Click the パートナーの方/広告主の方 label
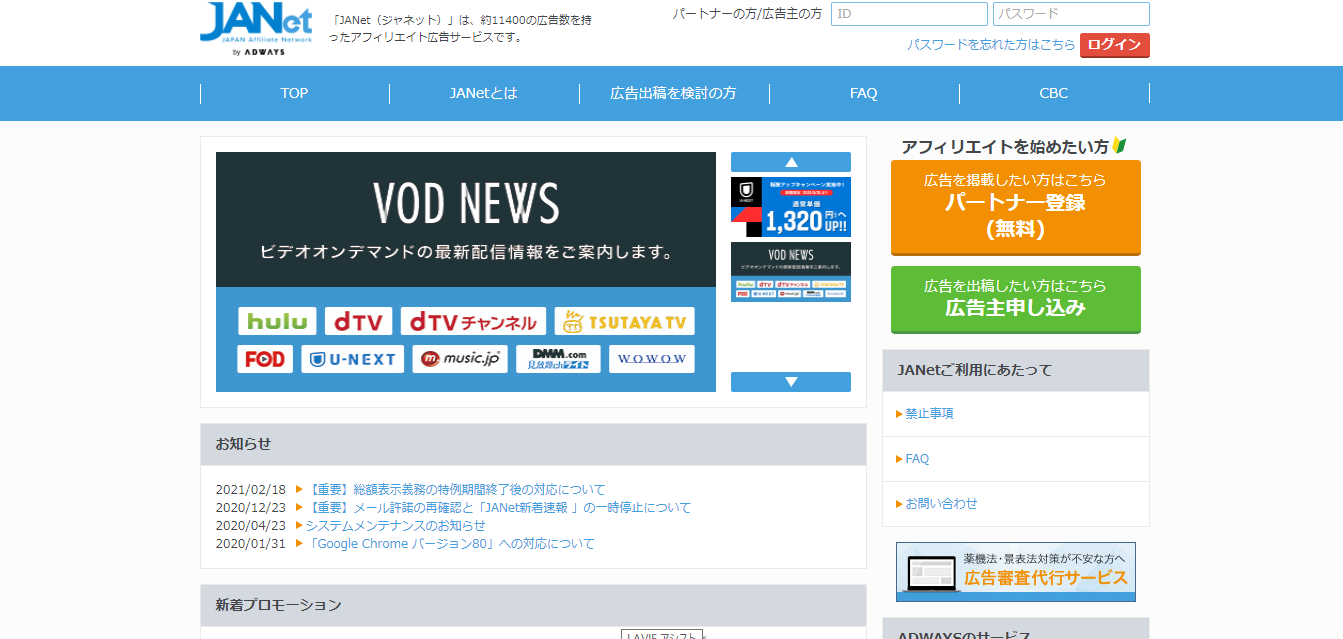 click(x=747, y=14)
